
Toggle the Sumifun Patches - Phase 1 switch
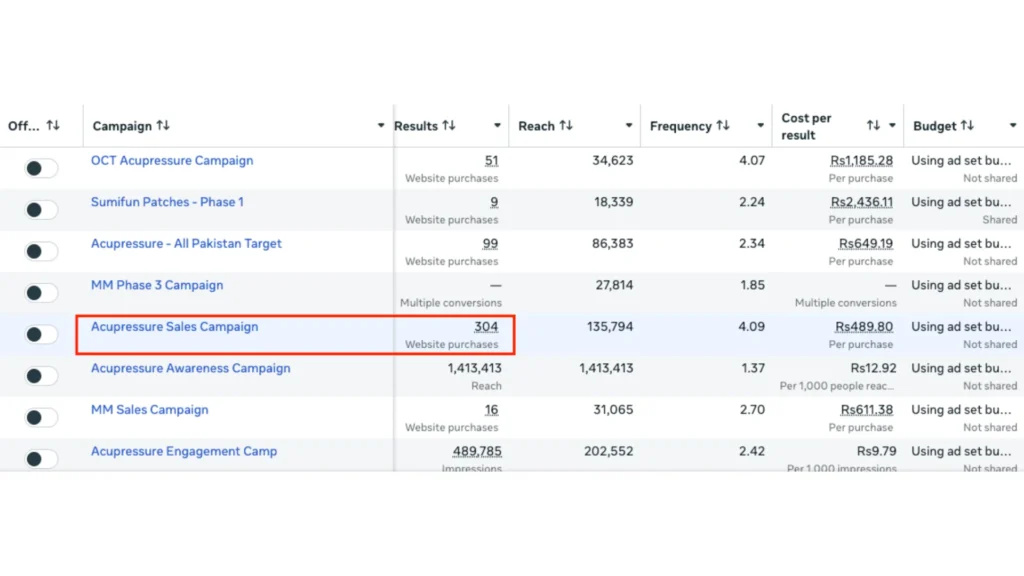(41, 210)
